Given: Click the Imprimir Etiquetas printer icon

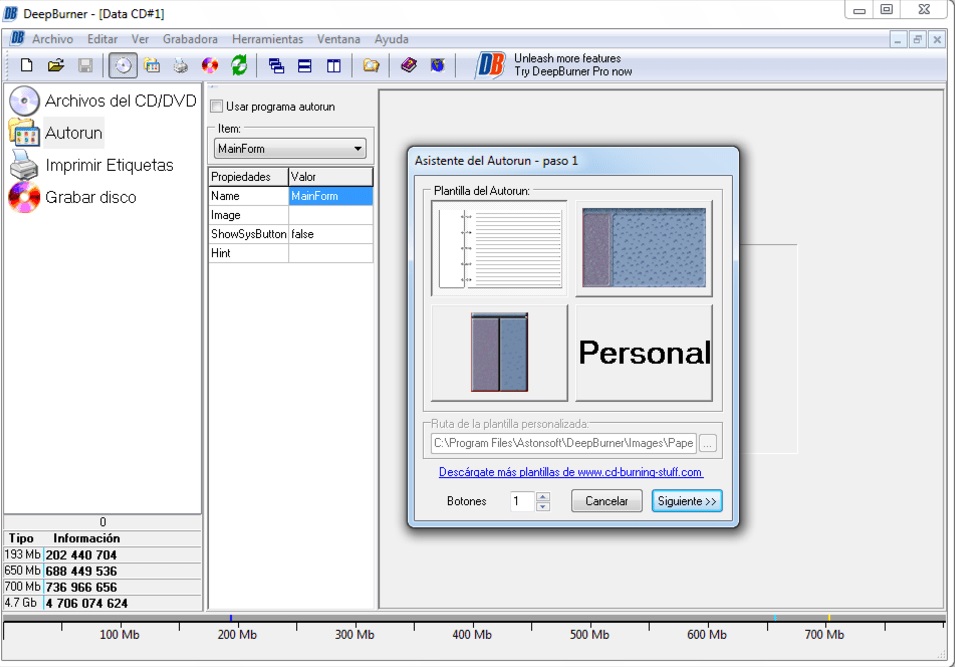Looking at the screenshot, I should coord(24,164).
